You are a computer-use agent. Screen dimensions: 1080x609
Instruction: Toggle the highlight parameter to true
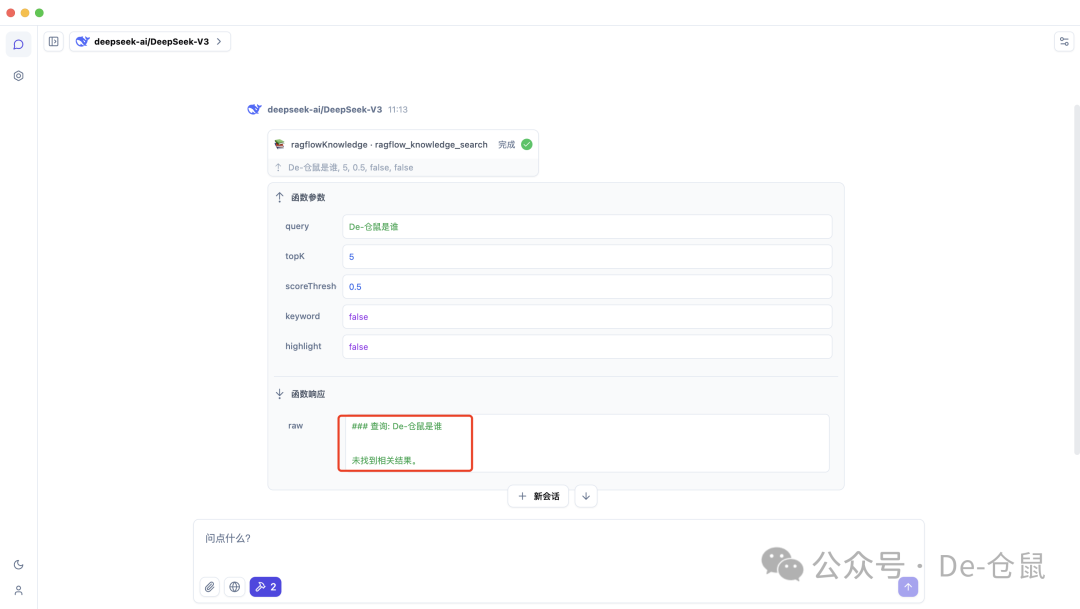587,346
